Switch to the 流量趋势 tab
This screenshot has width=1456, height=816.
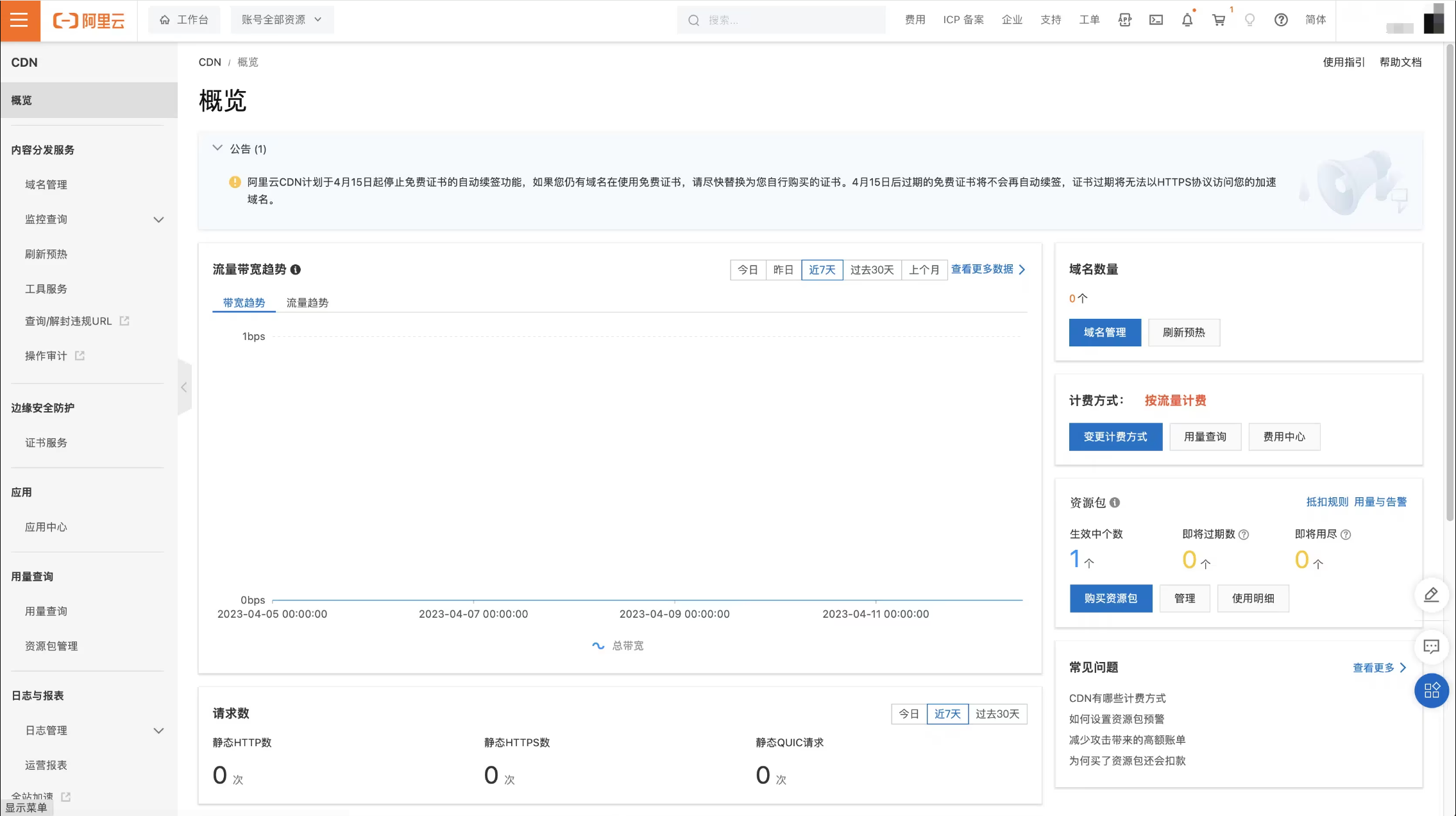pos(307,303)
